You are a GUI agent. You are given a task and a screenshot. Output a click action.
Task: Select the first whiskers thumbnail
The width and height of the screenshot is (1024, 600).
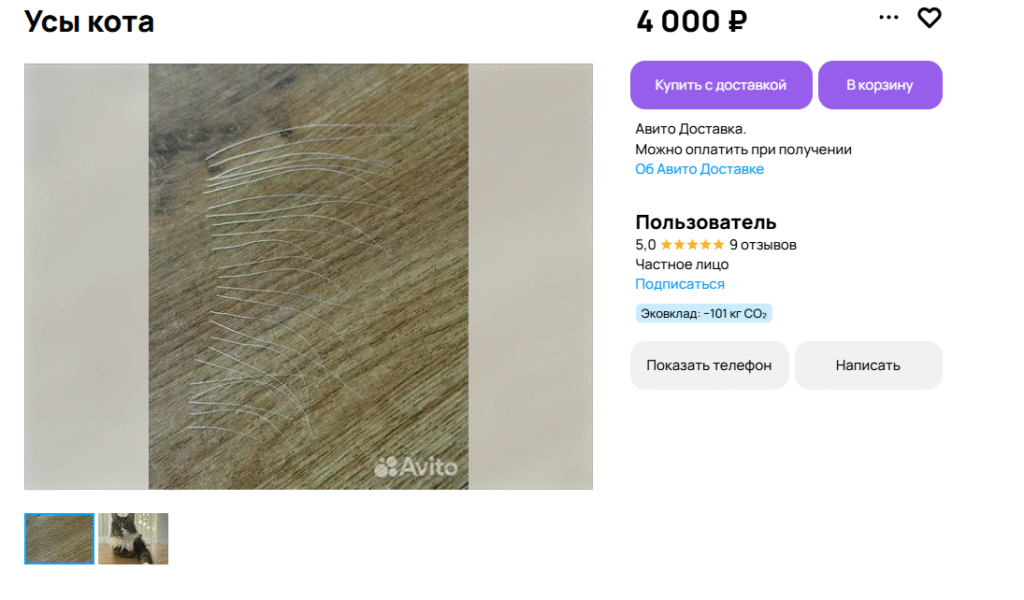pyautogui.click(x=59, y=539)
